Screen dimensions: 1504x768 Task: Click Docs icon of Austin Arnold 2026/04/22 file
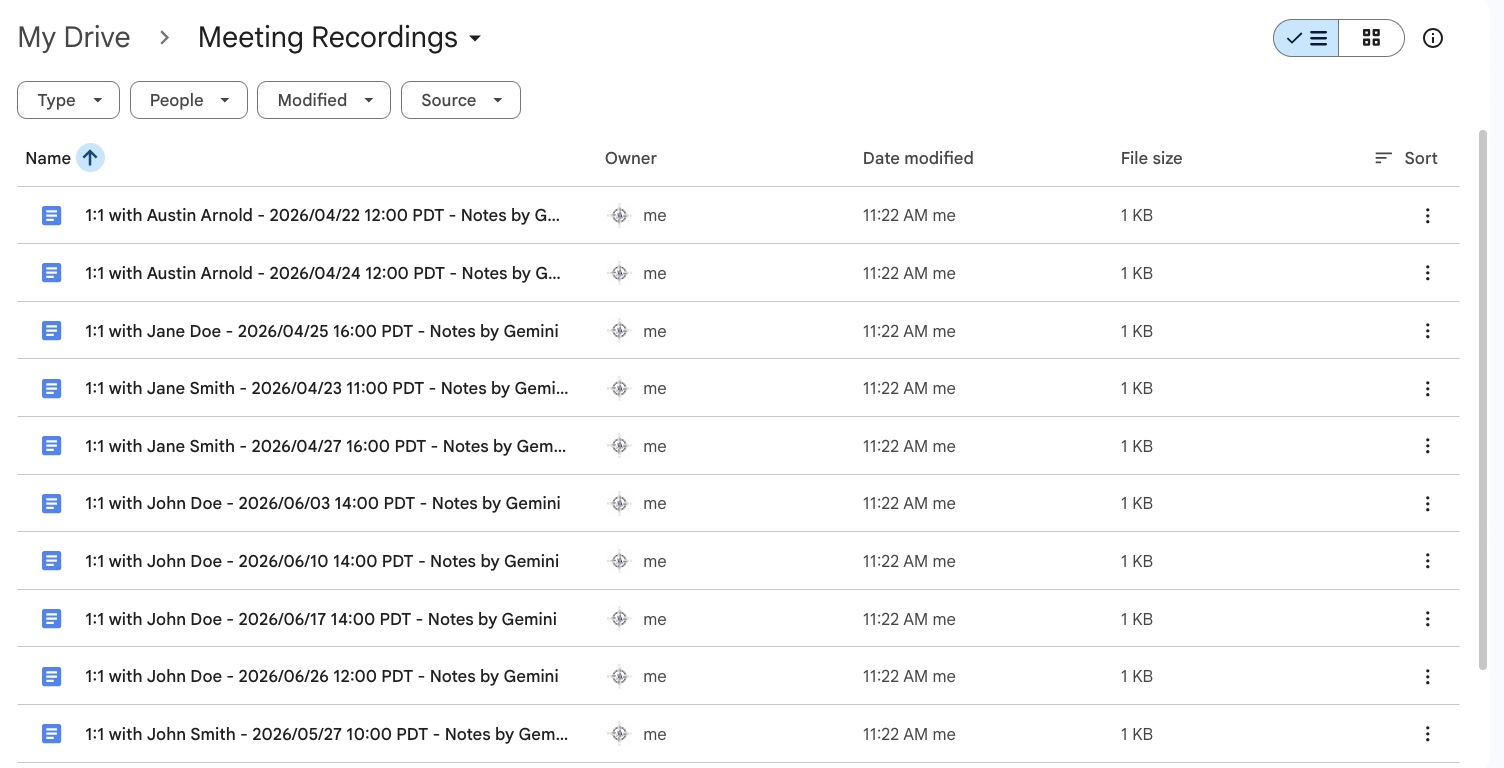(x=52, y=215)
